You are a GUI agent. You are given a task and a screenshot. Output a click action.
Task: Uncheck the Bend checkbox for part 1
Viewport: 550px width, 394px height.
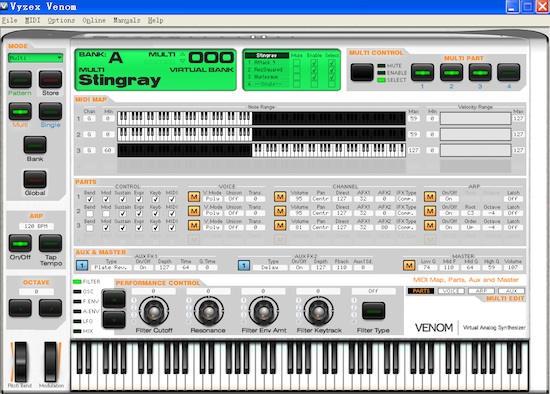(90, 199)
